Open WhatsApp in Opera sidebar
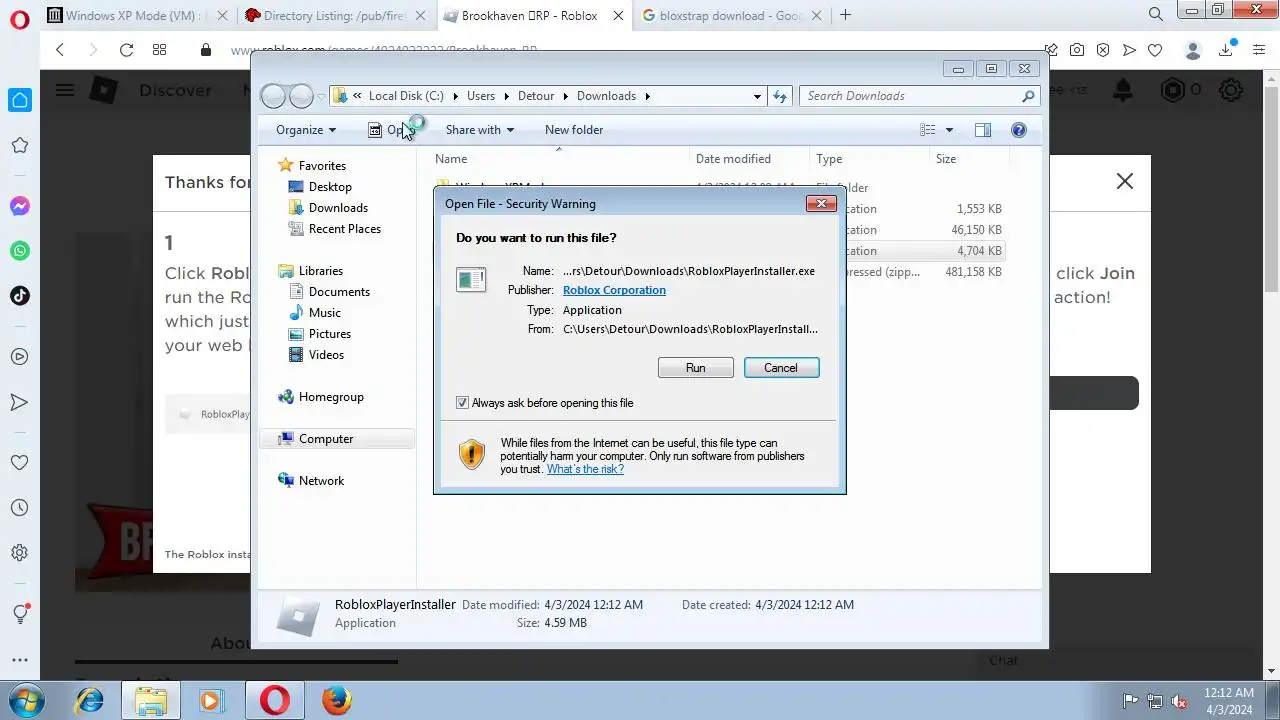Viewport: 1280px width, 720px height. [x=20, y=251]
